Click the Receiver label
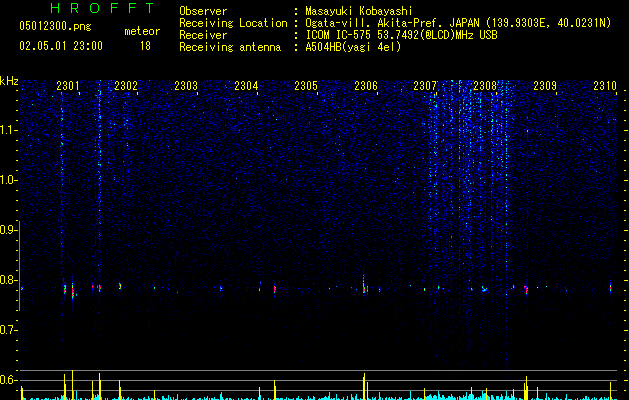 click(203, 35)
